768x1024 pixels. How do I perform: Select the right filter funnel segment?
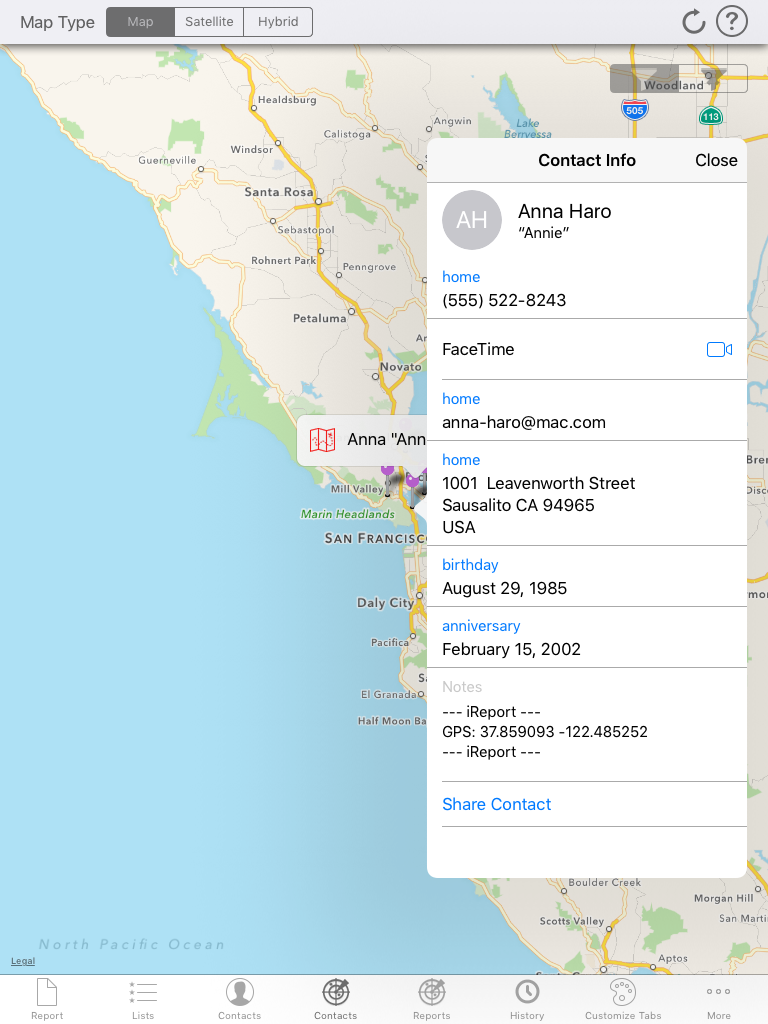coord(713,78)
